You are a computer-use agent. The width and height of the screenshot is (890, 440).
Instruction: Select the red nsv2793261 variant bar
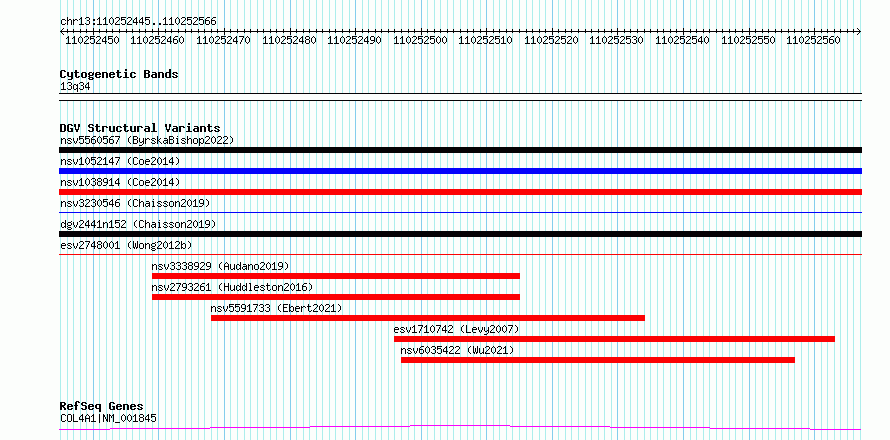[x=336, y=297]
